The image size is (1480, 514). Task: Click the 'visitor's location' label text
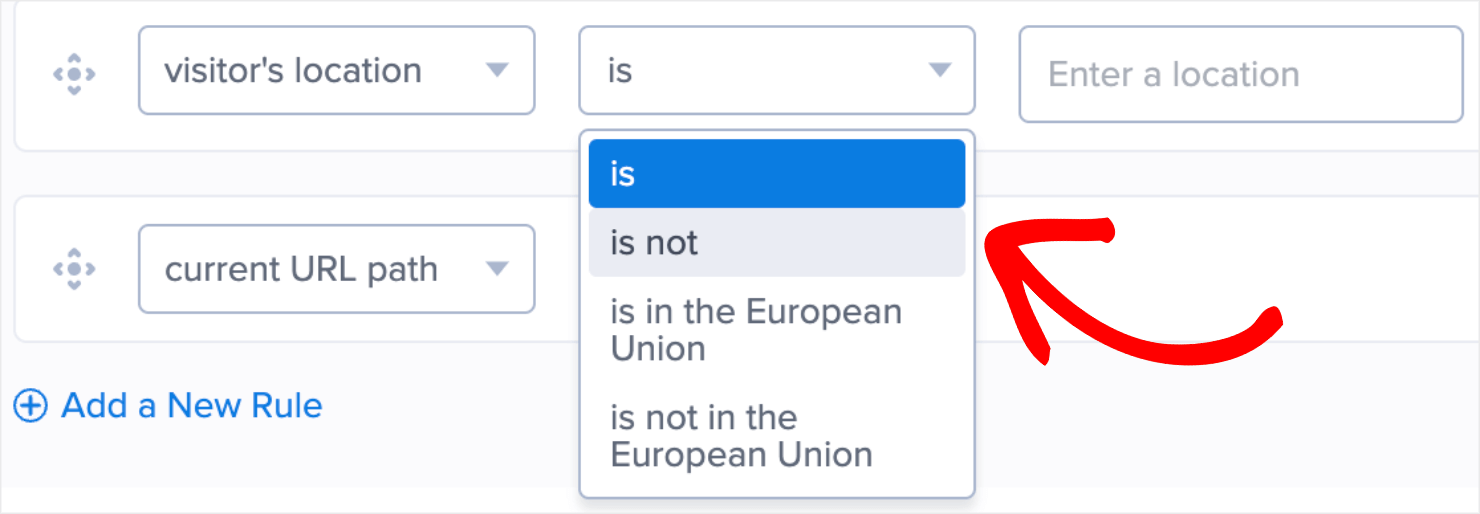coord(293,71)
